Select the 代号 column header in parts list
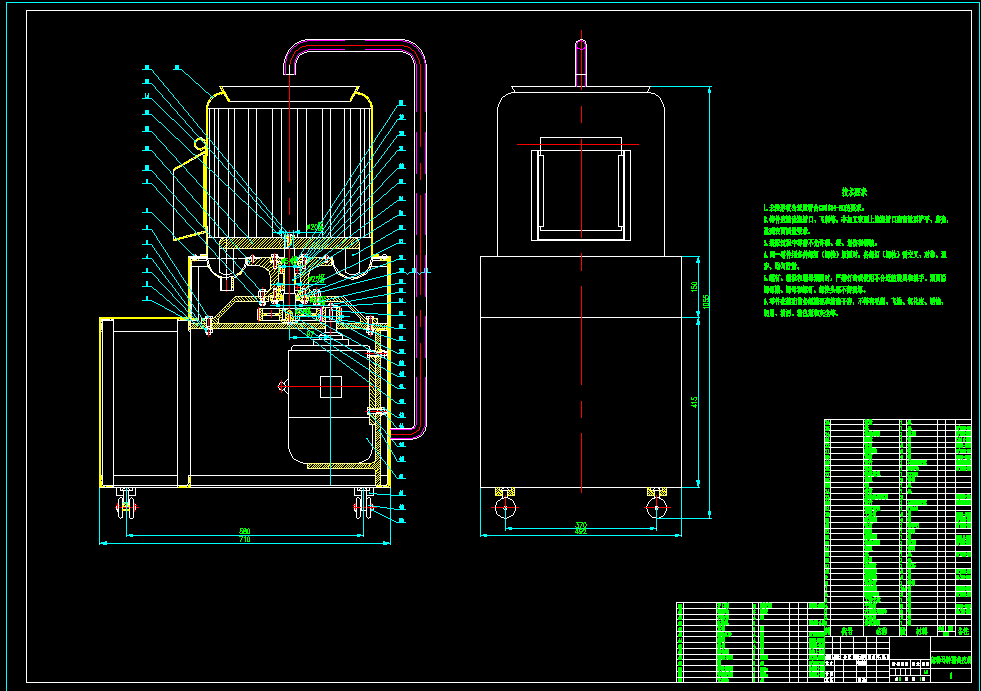This screenshot has height=691, width=981. 847,631
